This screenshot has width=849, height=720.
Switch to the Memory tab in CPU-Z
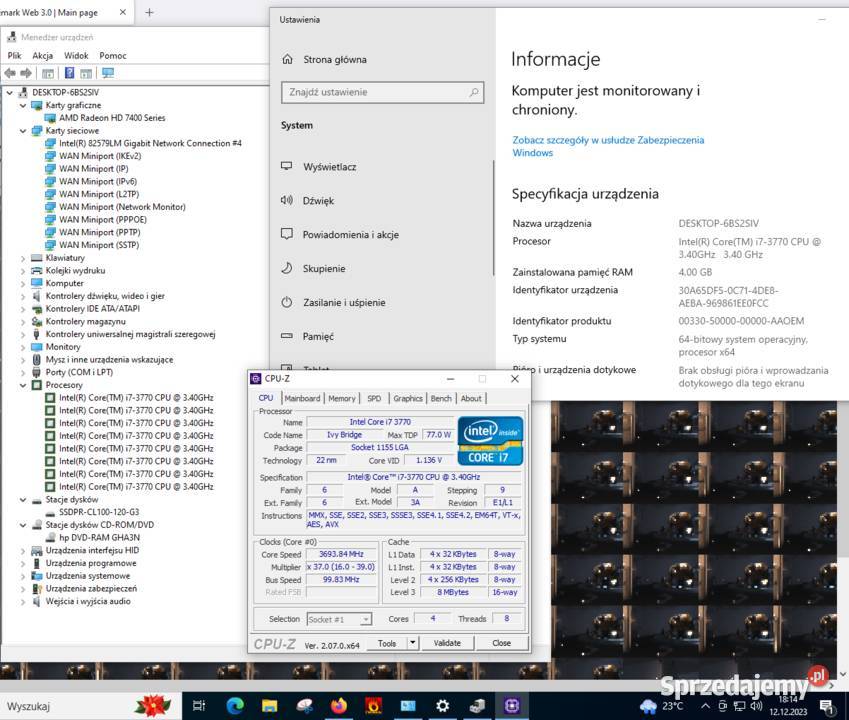[x=342, y=398]
